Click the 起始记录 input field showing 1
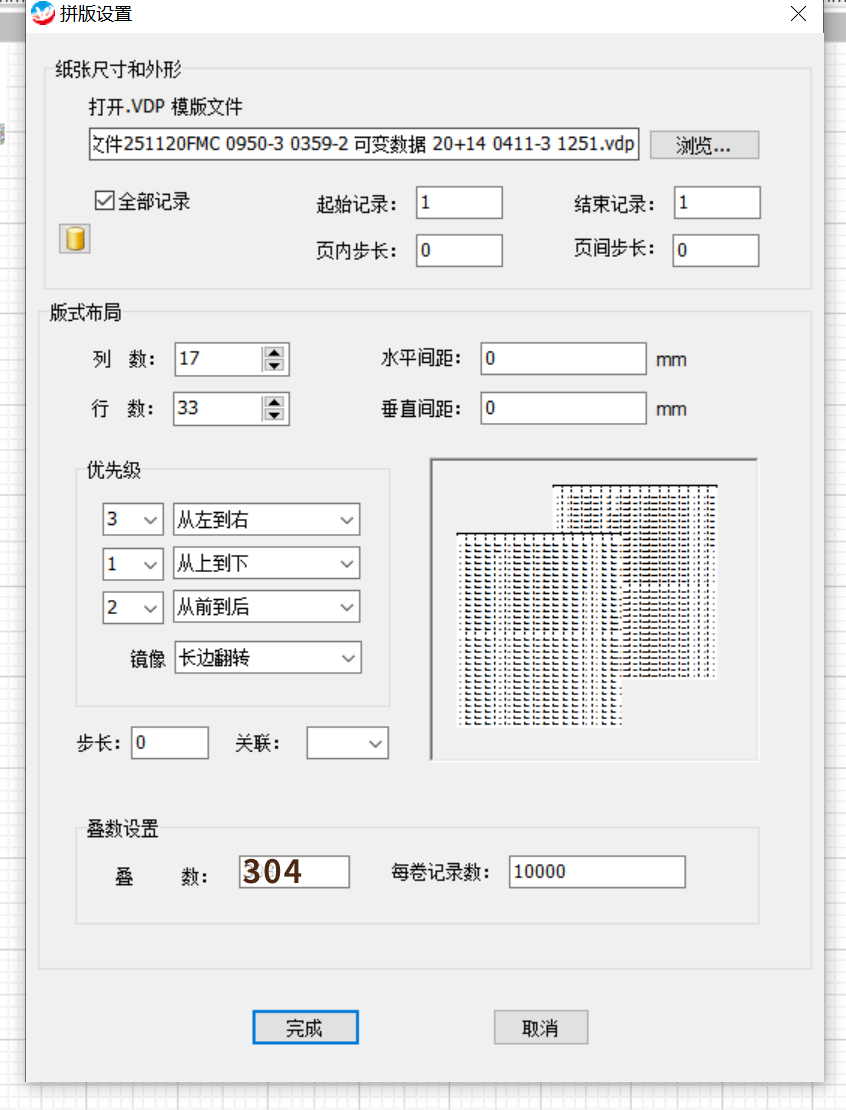Viewport: 846px width, 1110px height. 458,202
